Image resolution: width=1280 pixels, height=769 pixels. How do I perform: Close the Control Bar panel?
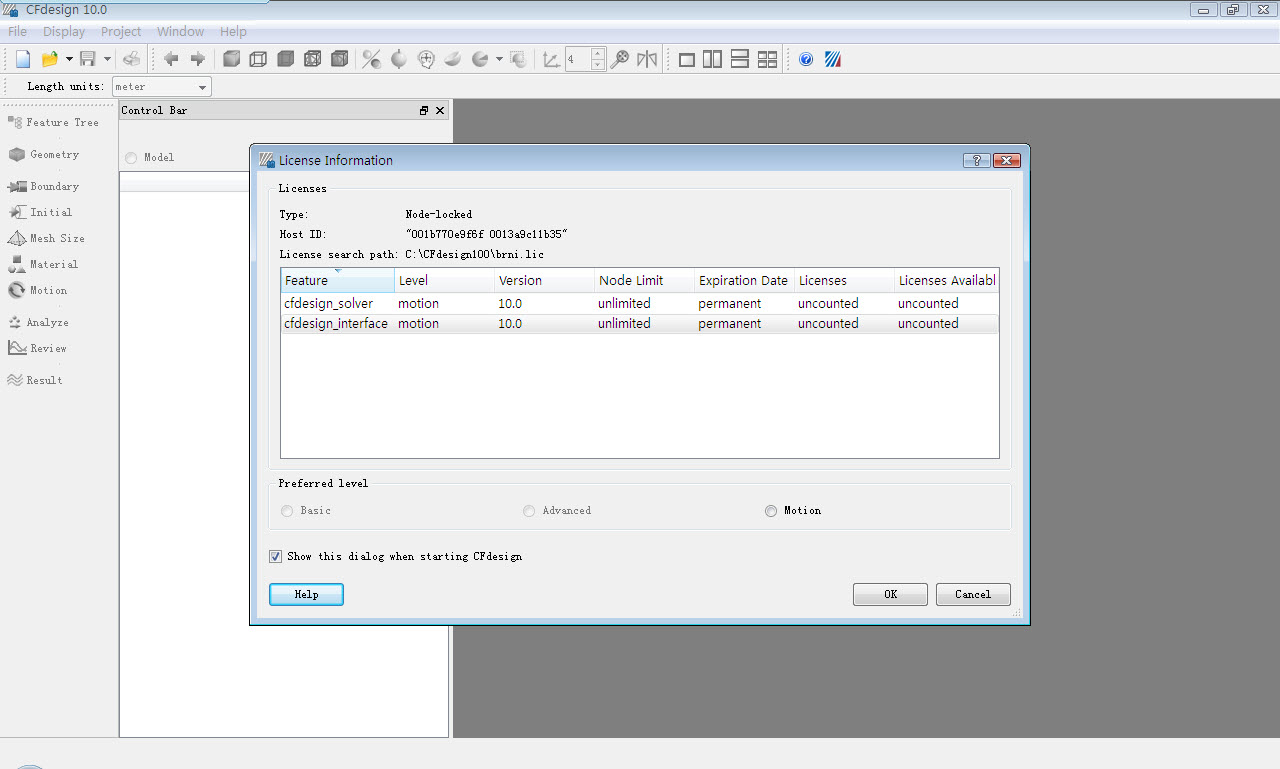click(x=440, y=111)
